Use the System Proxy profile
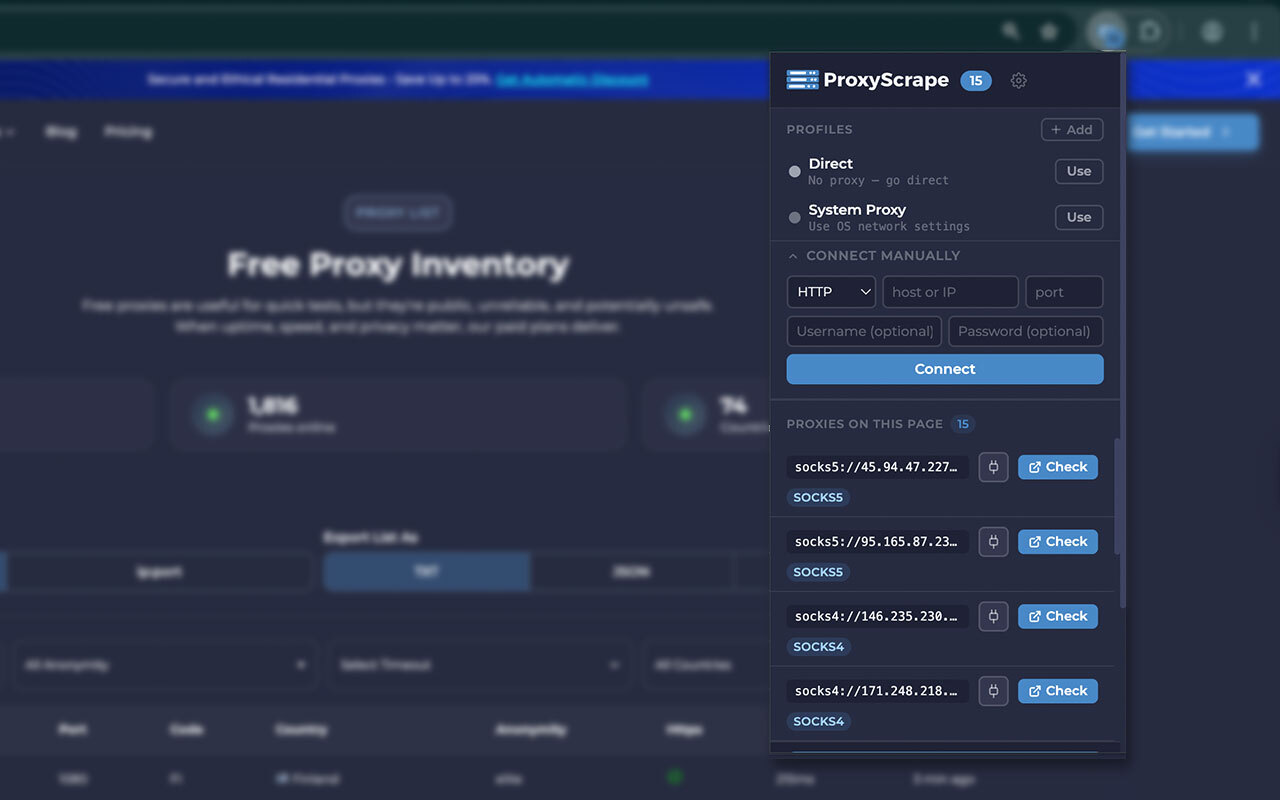The height and width of the screenshot is (800, 1280). (x=1079, y=217)
